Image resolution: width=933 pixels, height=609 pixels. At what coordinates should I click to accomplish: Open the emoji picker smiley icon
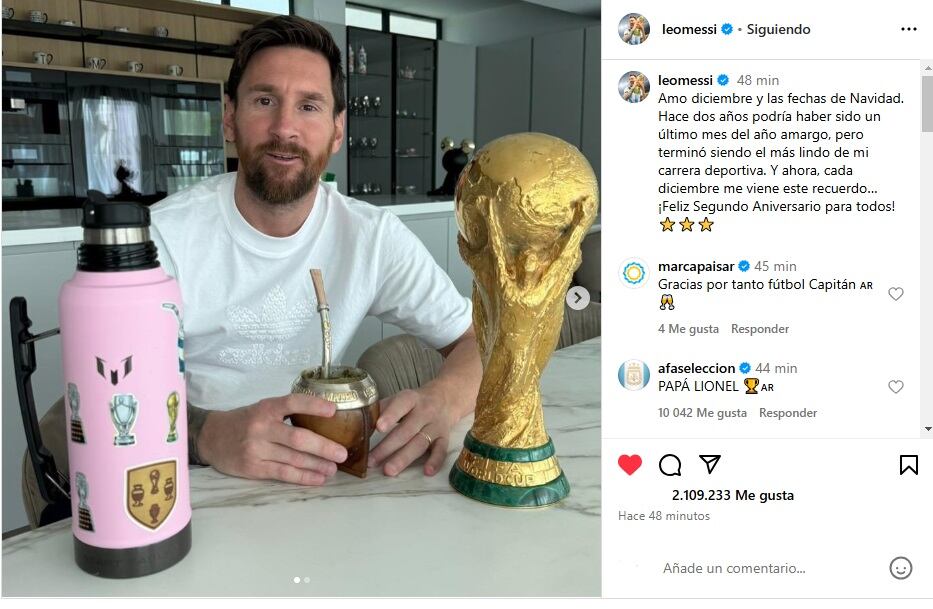pyautogui.click(x=900, y=568)
